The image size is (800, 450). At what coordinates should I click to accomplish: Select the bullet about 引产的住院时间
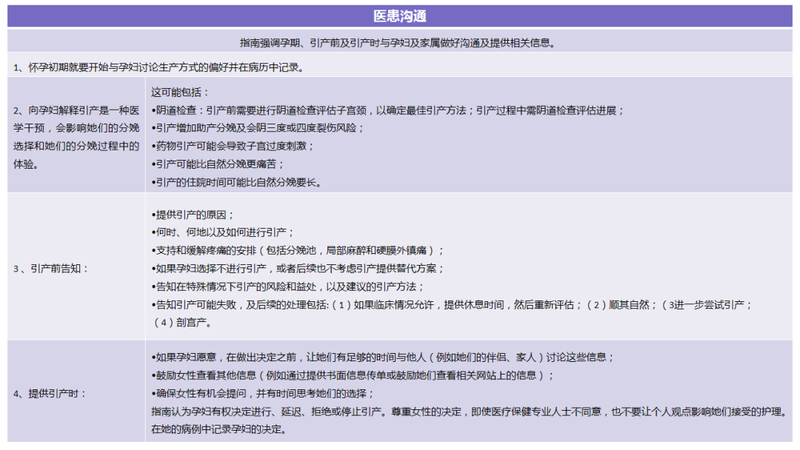pos(235,182)
